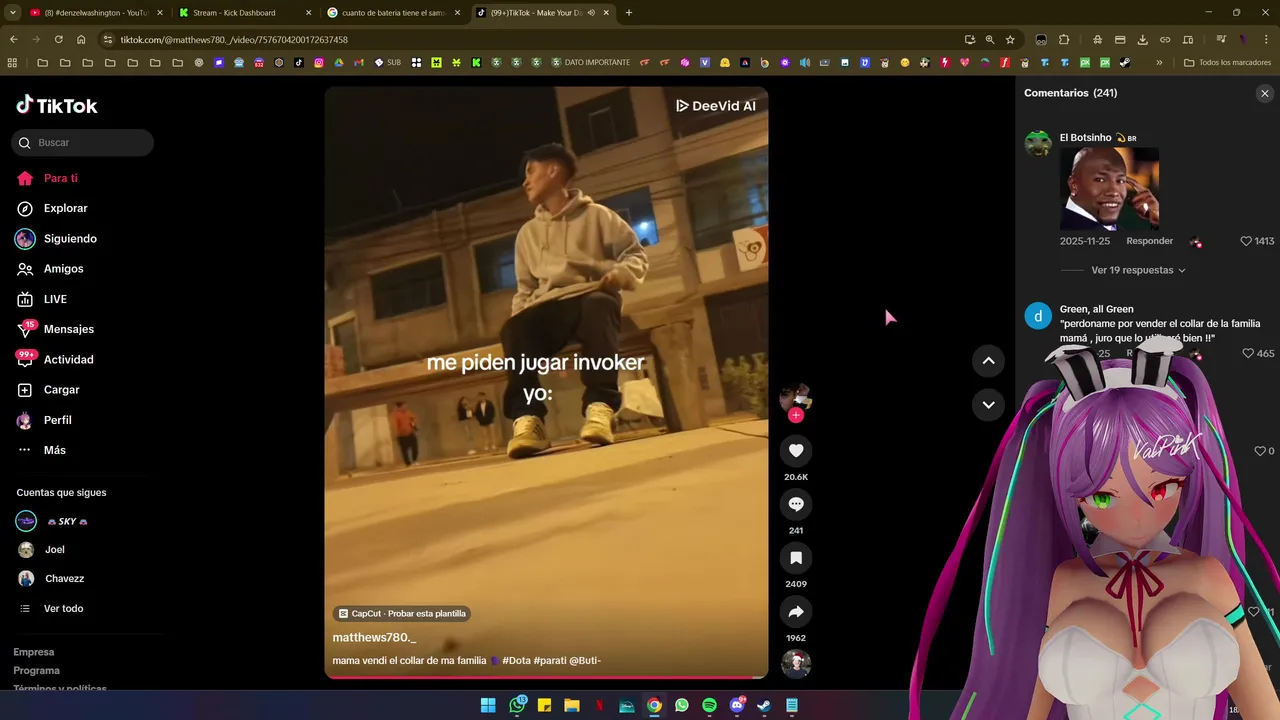Mute the TikTok tab with its speaker icon
The width and height of the screenshot is (1280, 720).
click(591, 13)
